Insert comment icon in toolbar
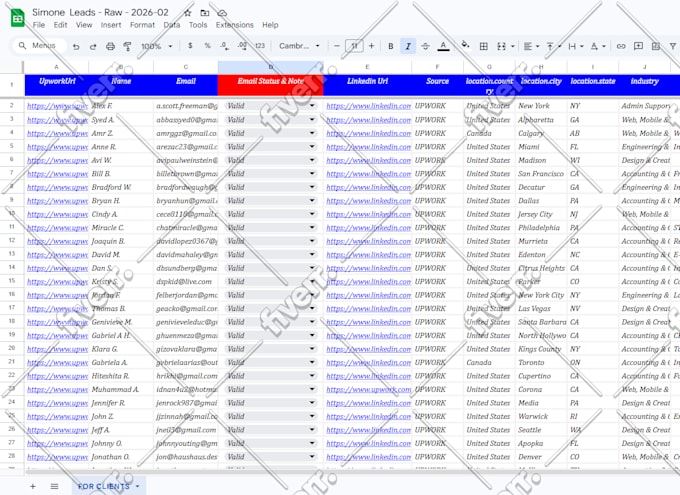Viewport: 680px width, 495px height. (x=638, y=46)
